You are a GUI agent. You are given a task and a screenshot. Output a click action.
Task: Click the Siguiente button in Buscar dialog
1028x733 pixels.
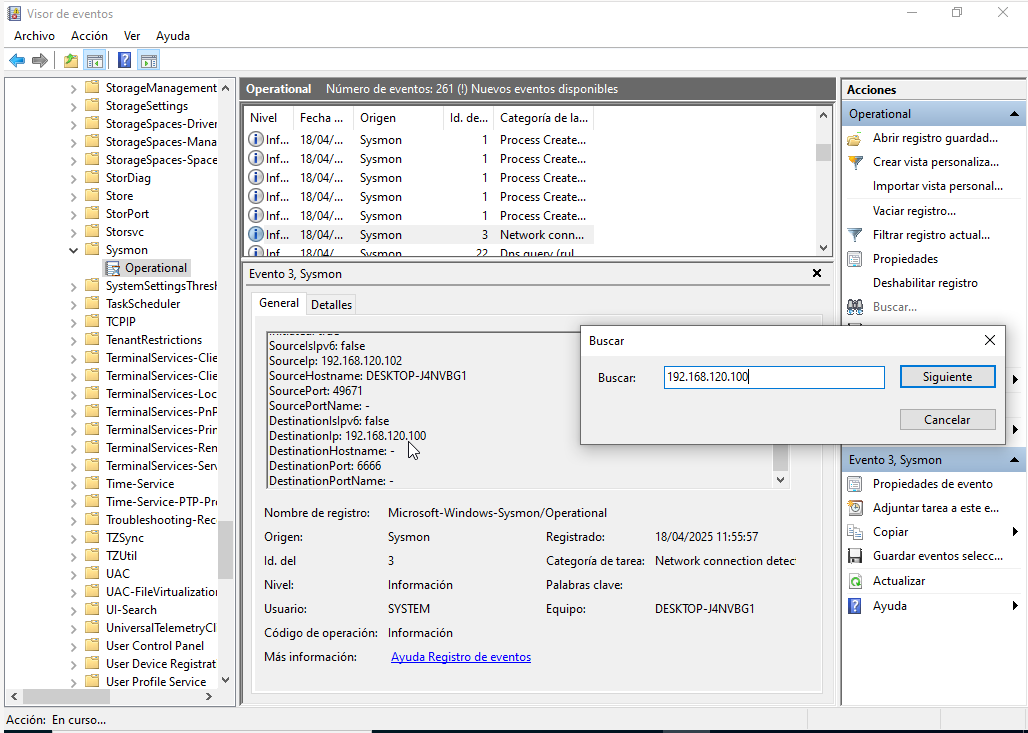point(947,377)
